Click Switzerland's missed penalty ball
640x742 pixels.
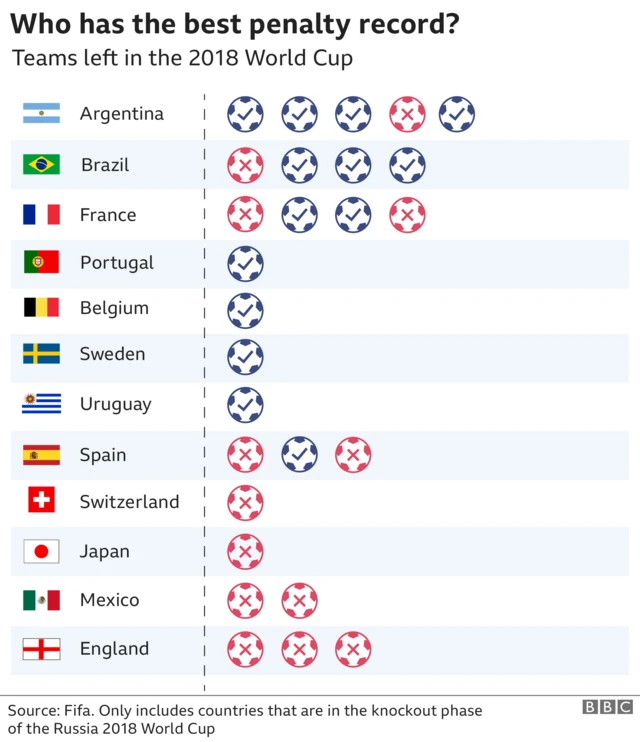tap(245, 503)
